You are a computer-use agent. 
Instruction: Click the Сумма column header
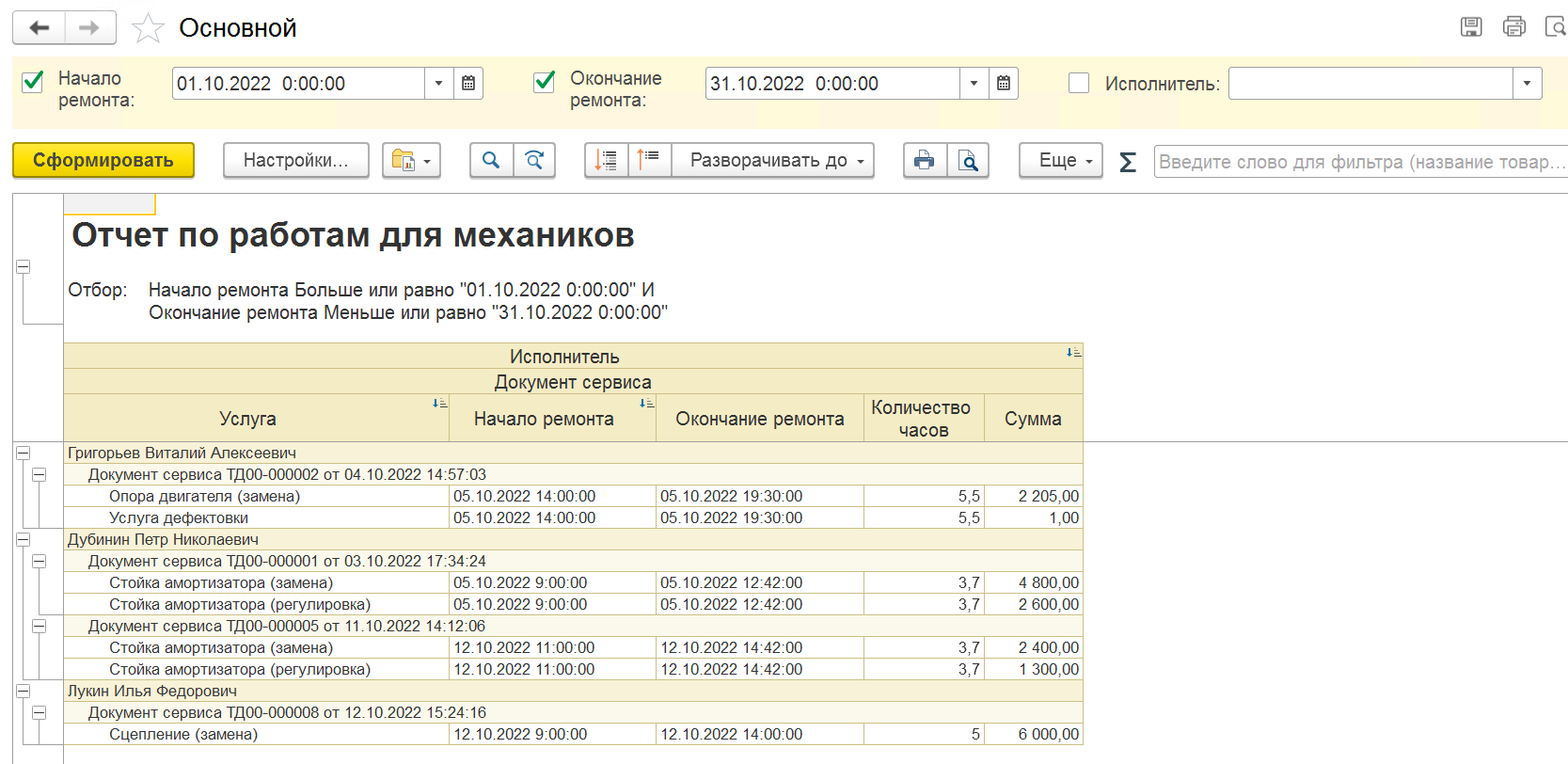click(1034, 419)
